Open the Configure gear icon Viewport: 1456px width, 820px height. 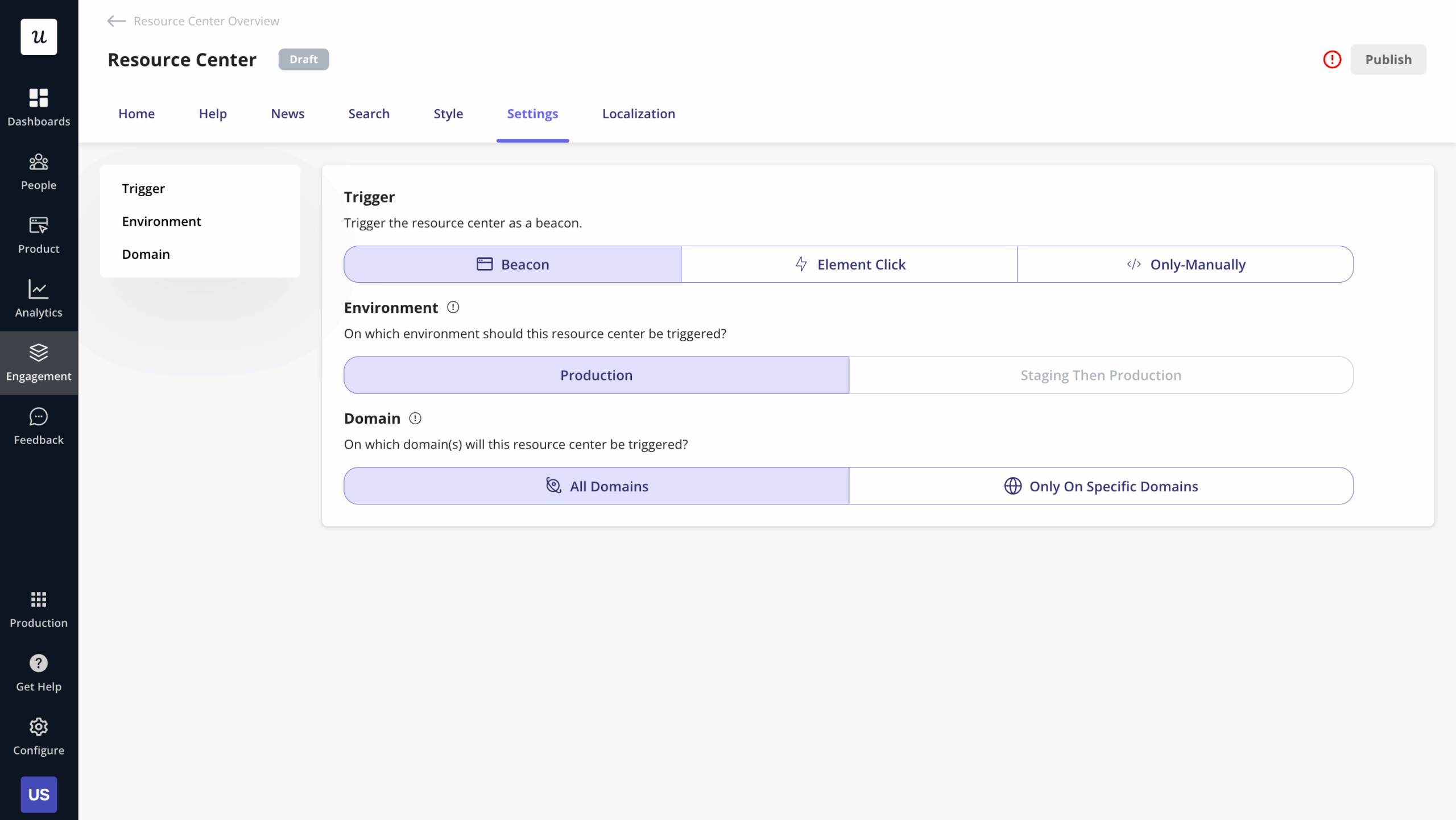[x=39, y=727]
